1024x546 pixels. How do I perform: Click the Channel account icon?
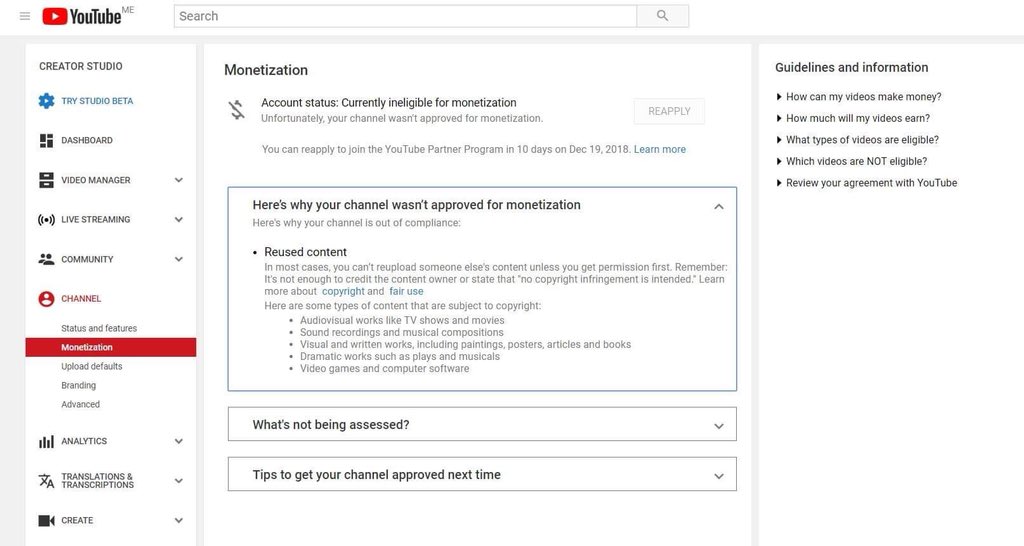(x=46, y=299)
